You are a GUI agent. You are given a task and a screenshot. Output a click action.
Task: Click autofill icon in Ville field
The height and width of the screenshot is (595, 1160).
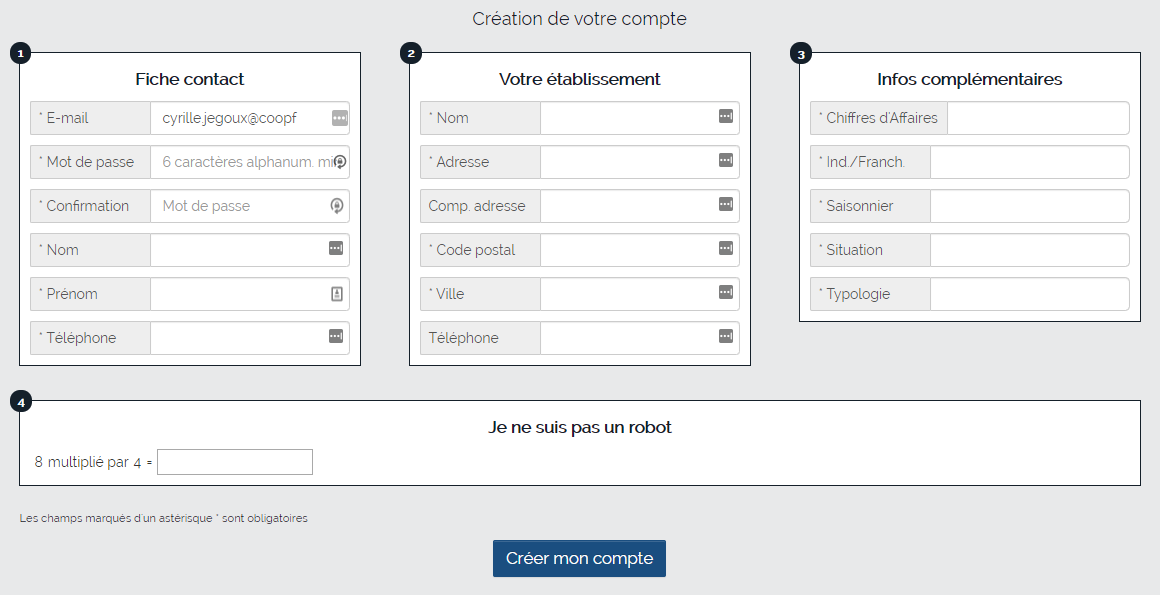(726, 292)
